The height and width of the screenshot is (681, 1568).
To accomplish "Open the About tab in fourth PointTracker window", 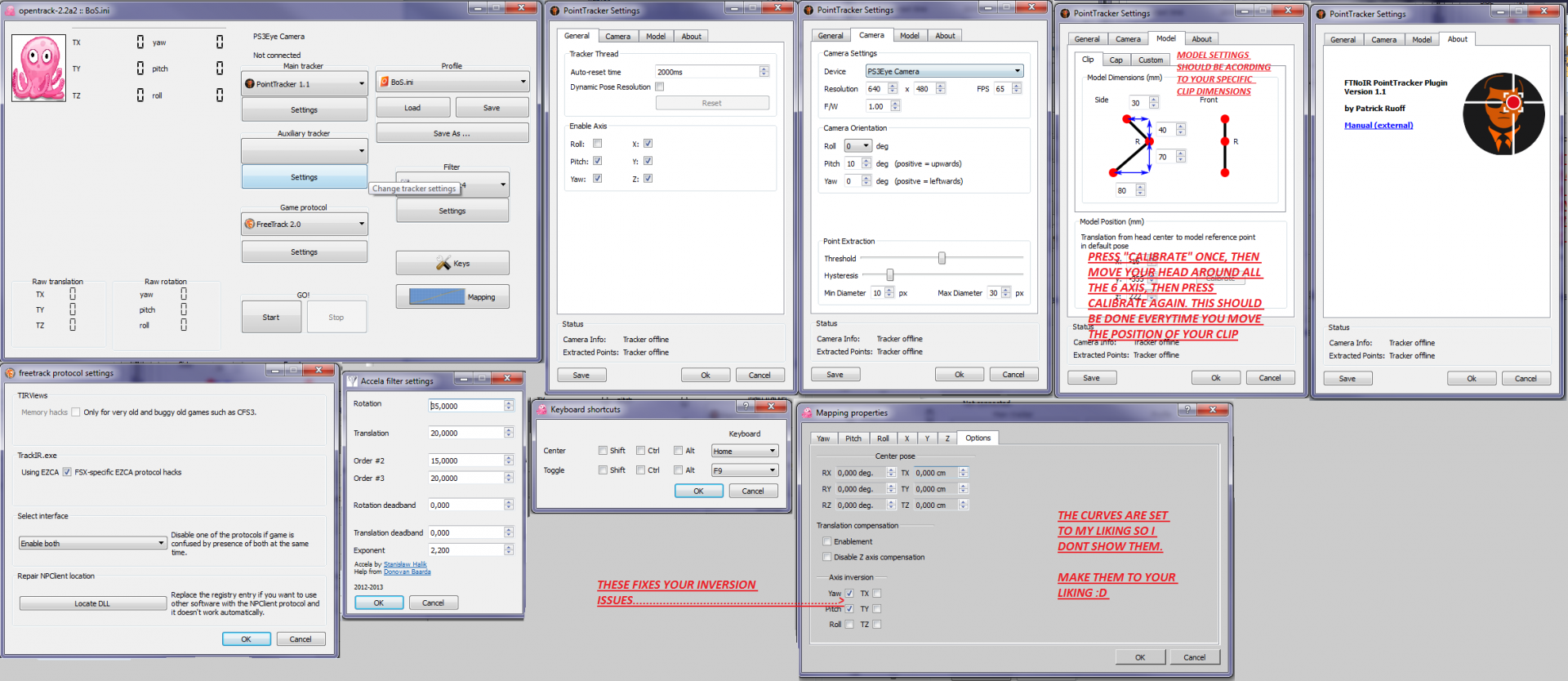I will tap(1457, 38).
